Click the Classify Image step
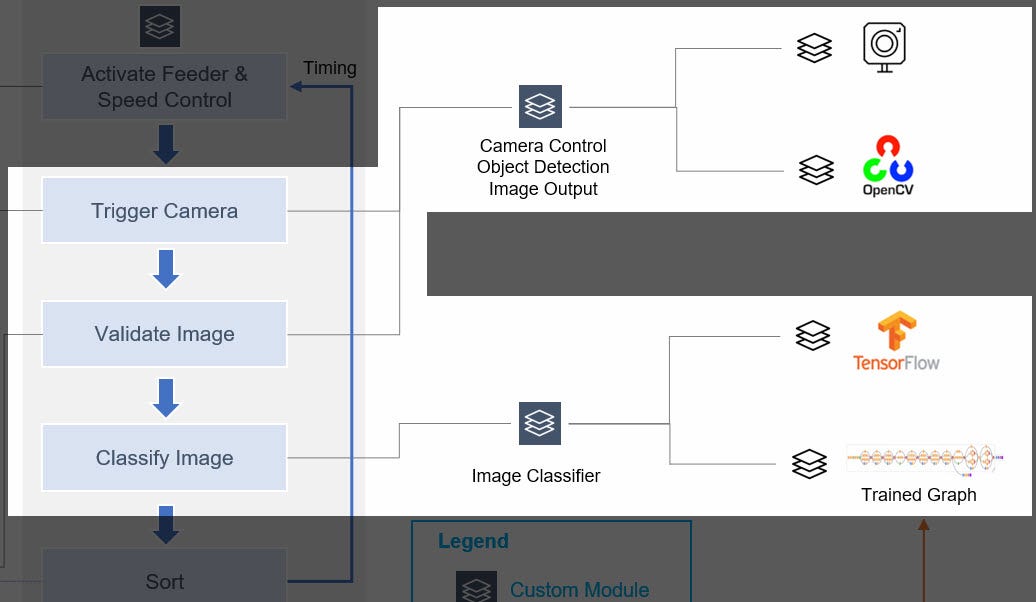Image resolution: width=1036 pixels, height=602 pixels. click(164, 457)
